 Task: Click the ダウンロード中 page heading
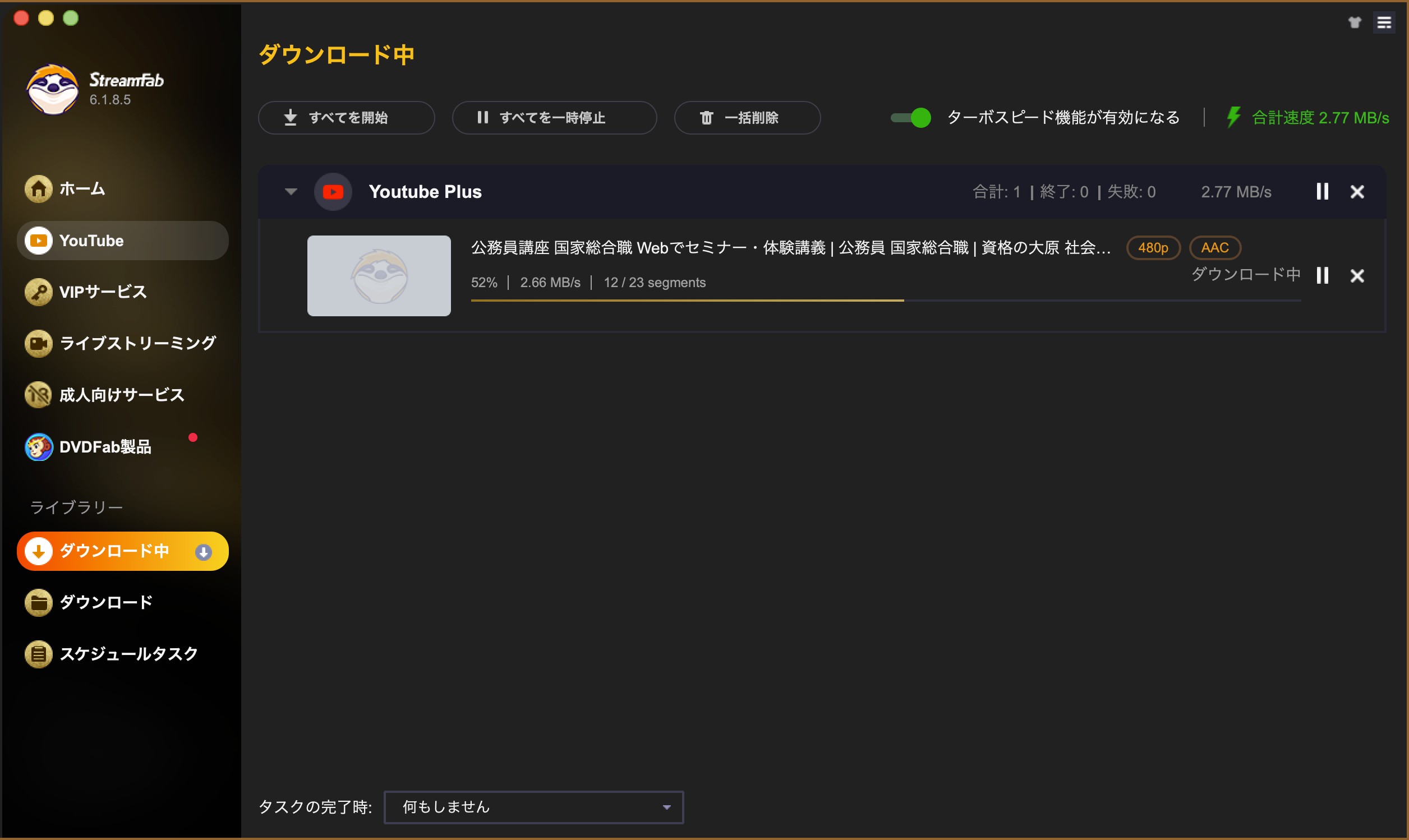[x=336, y=54]
